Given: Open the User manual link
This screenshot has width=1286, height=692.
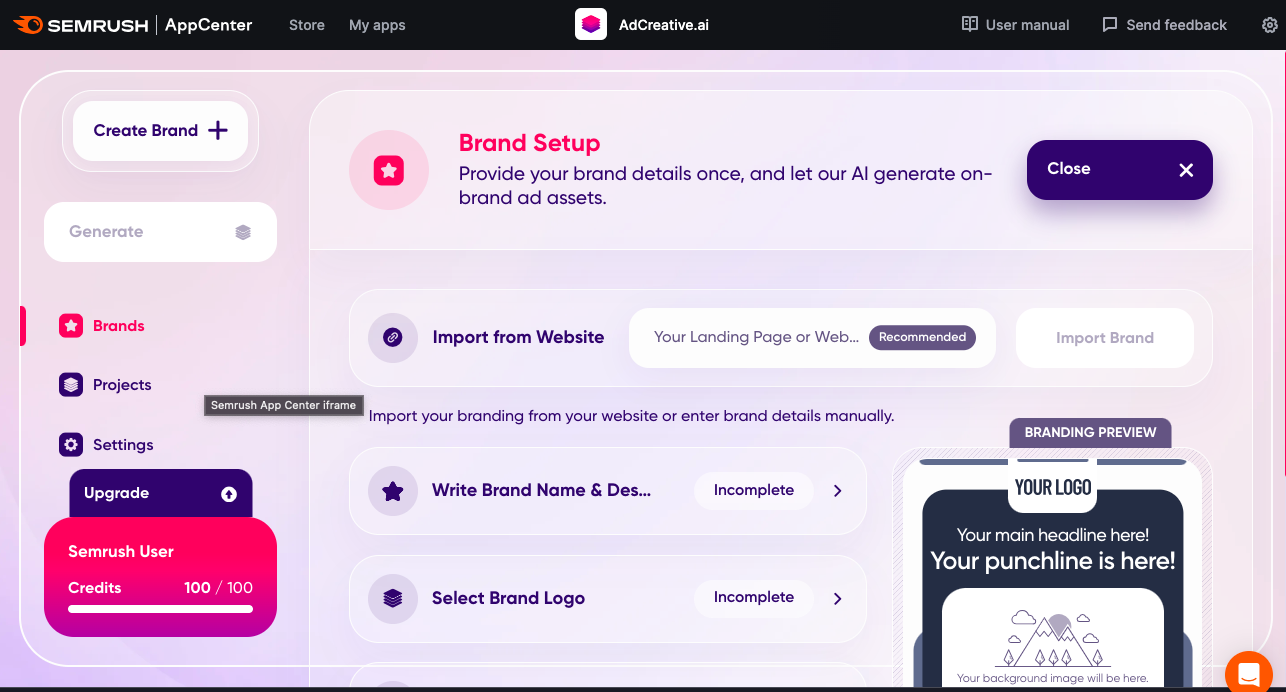Looking at the screenshot, I should click(1015, 25).
